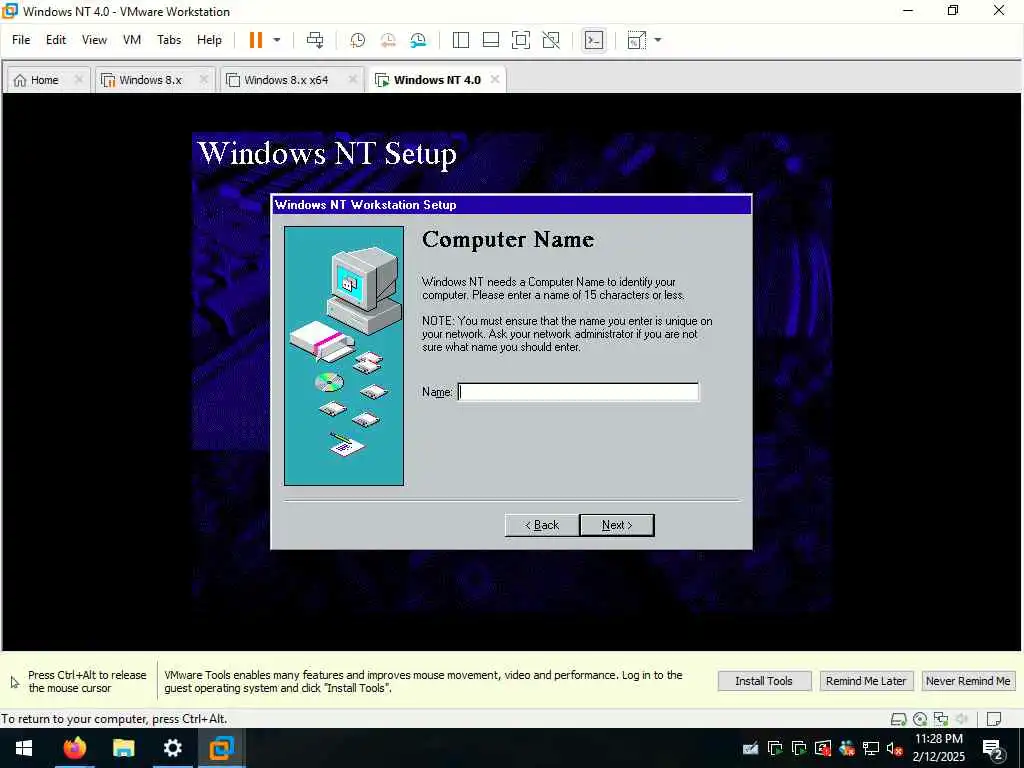This screenshot has height=768, width=1024.
Task: Open the VM menu
Action: pos(131,40)
